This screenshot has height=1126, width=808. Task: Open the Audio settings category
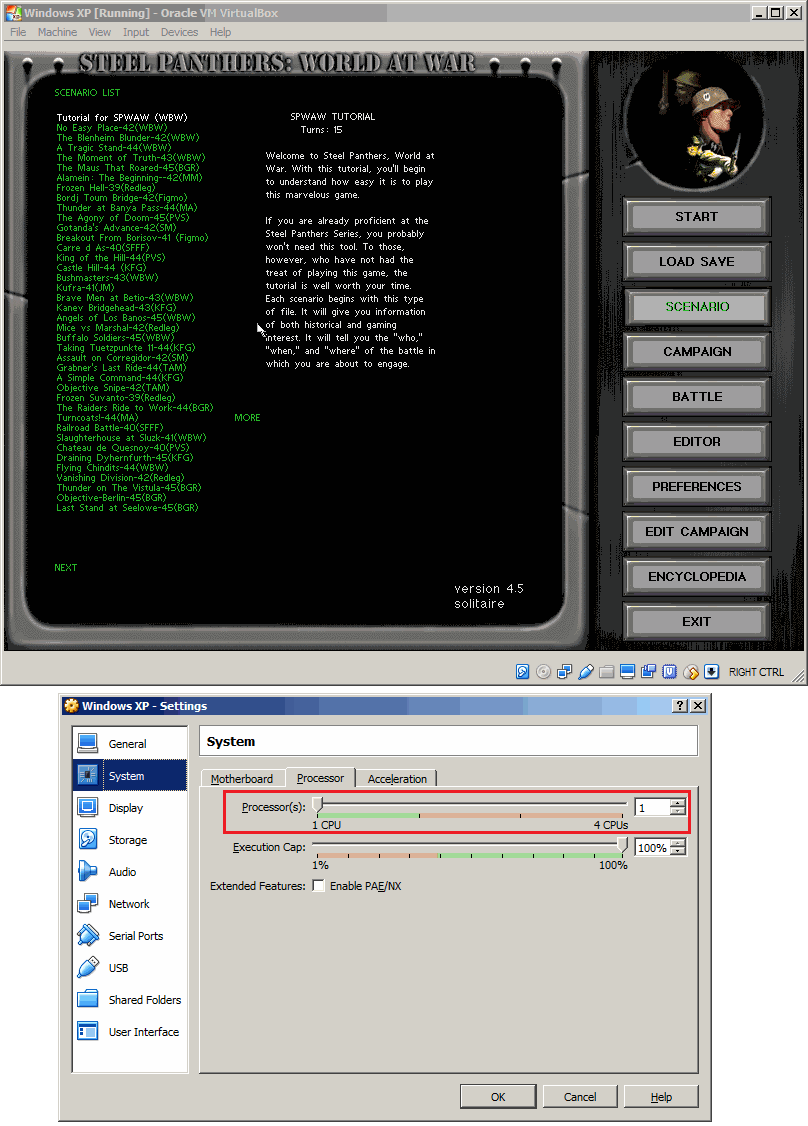pyautogui.click(x=130, y=872)
